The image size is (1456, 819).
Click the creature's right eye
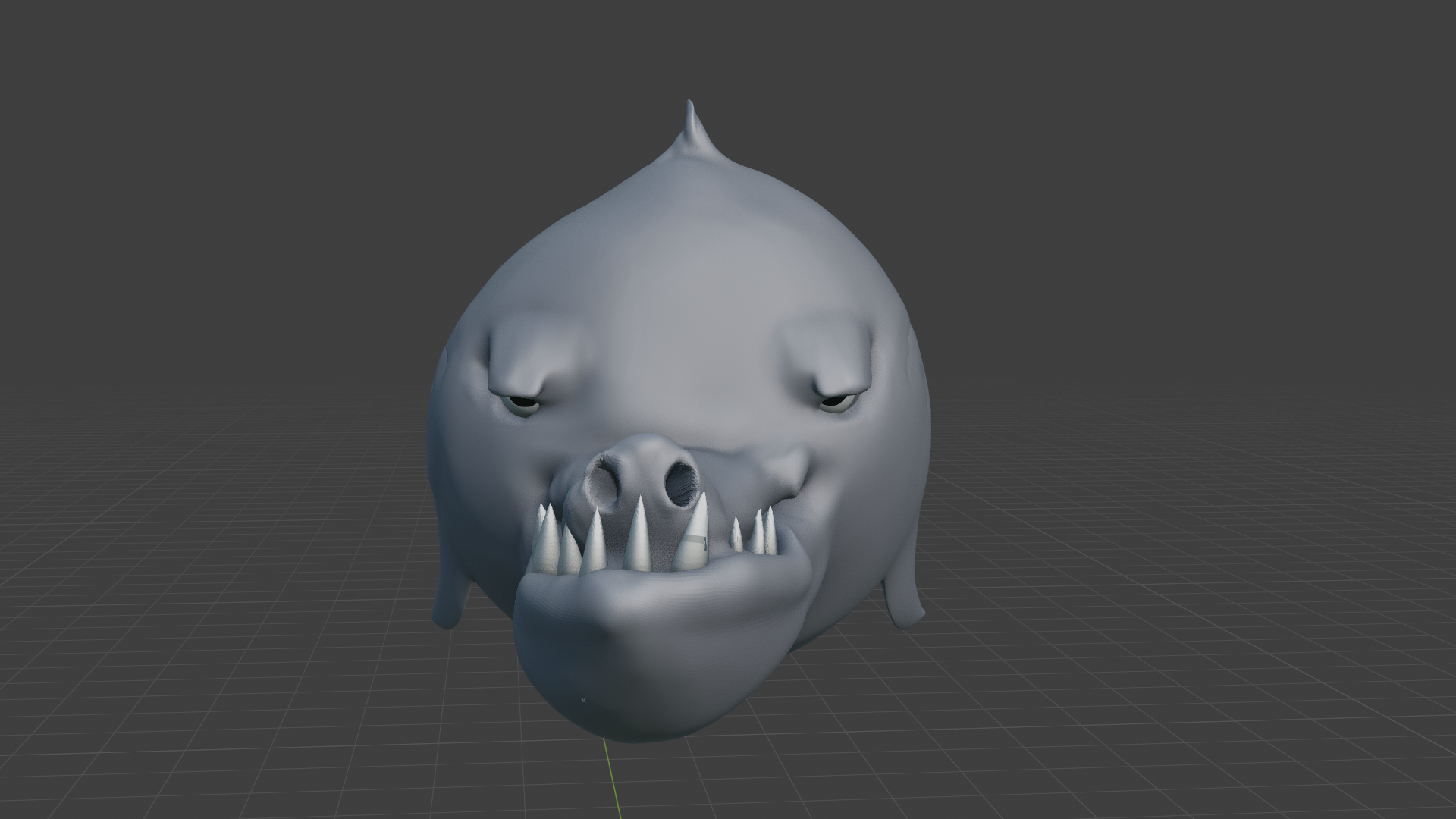tap(836, 403)
